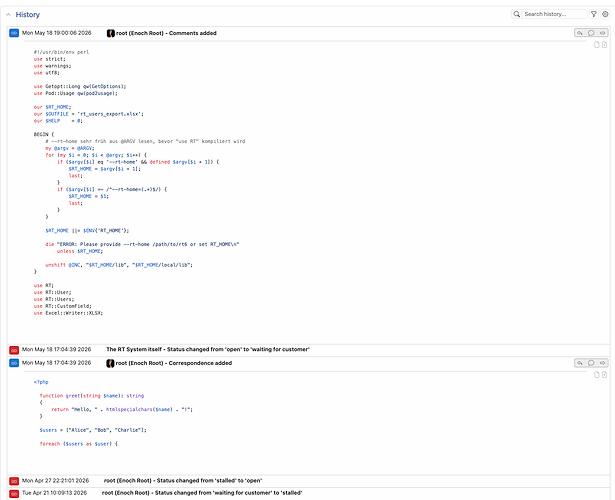The image size is (615, 500).
Task: Click red icon for 'open' to 'waiting for customer'
Action: pos(14,350)
